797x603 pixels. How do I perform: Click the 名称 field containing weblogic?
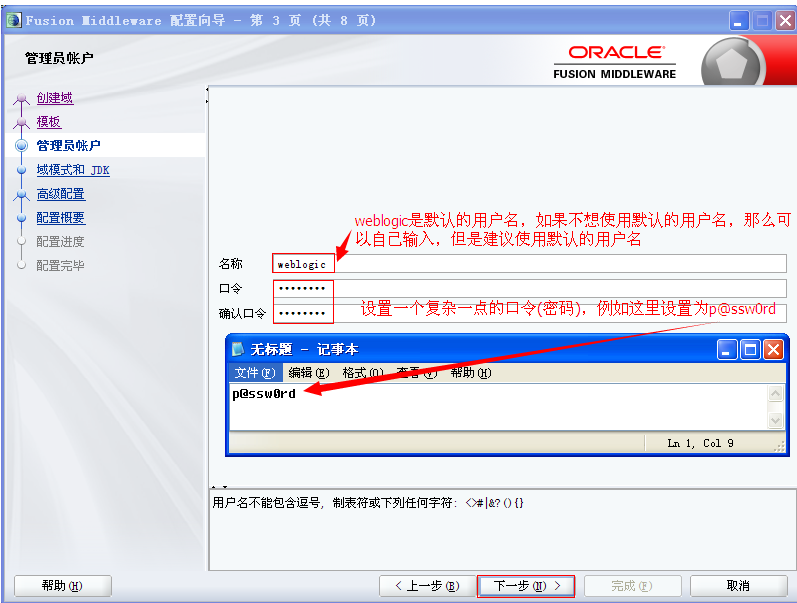point(530,263)
